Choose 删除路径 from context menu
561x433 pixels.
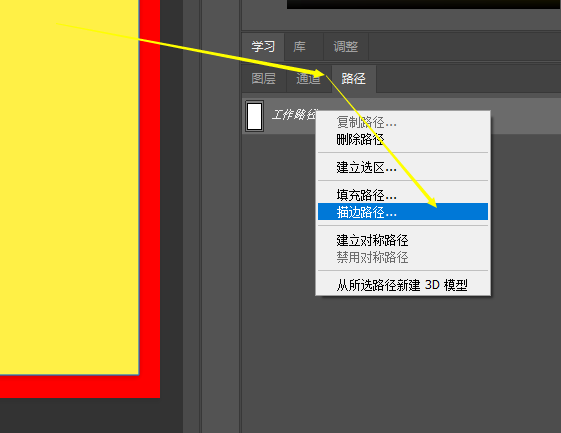click(x=403, y=139)
